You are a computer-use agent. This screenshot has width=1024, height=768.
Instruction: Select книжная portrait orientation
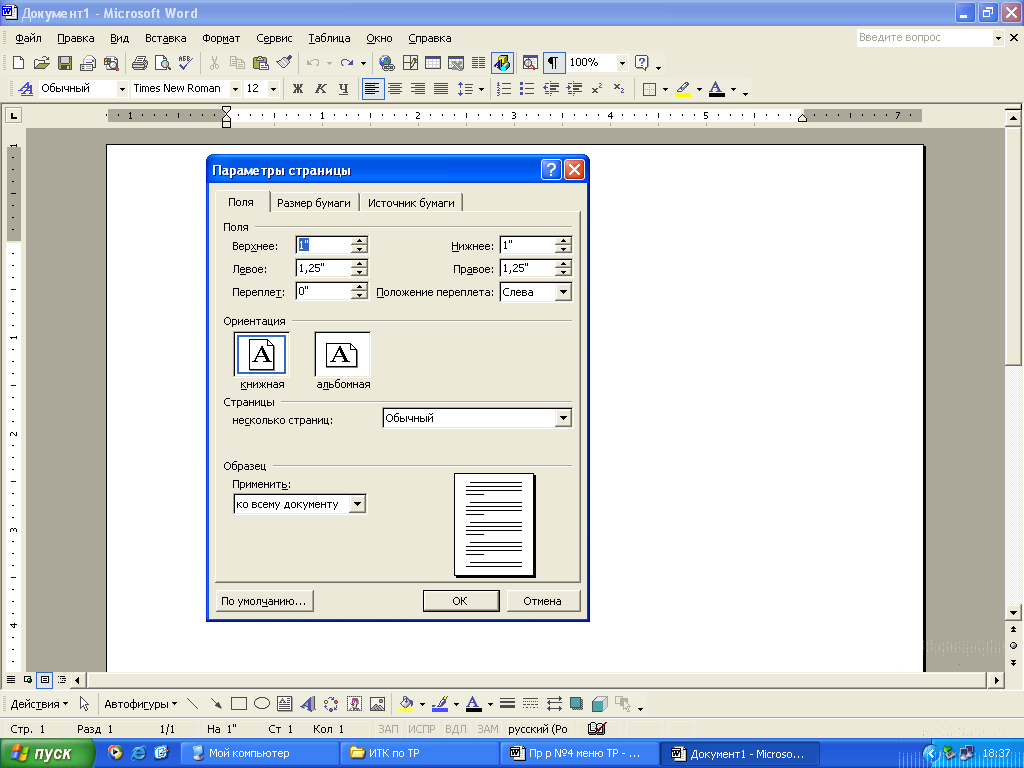[261, 355]
